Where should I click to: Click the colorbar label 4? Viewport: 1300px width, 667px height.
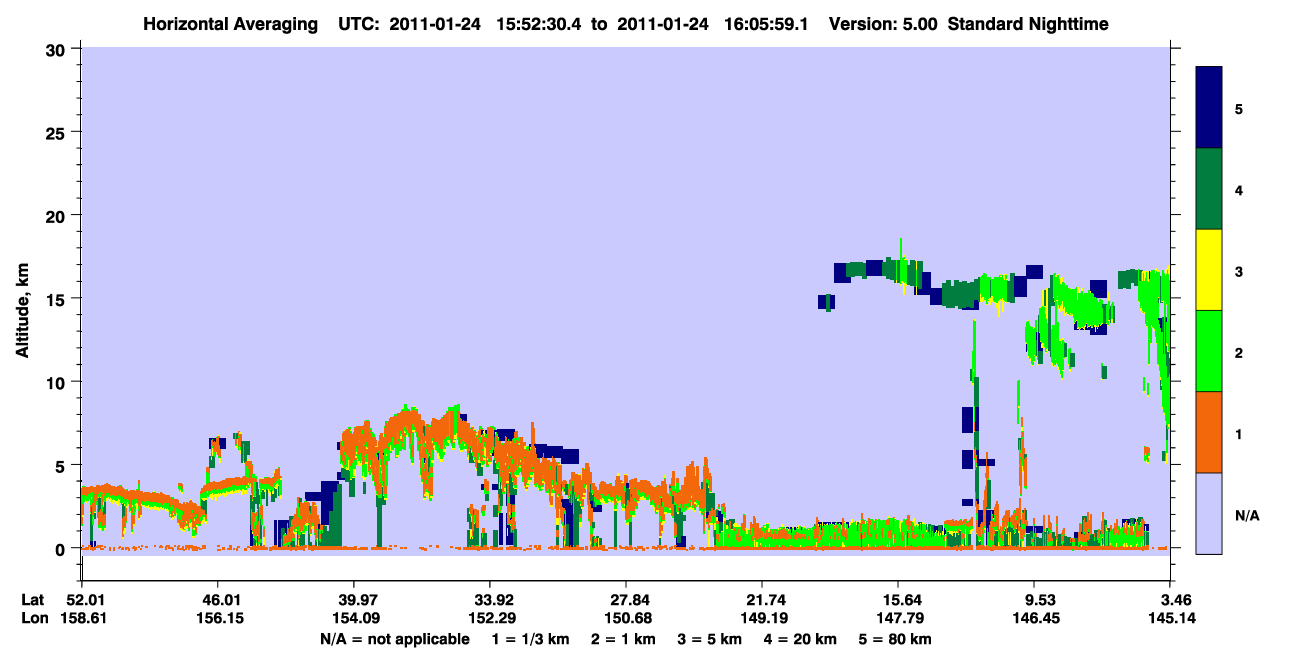click(x=1239, y=189)
